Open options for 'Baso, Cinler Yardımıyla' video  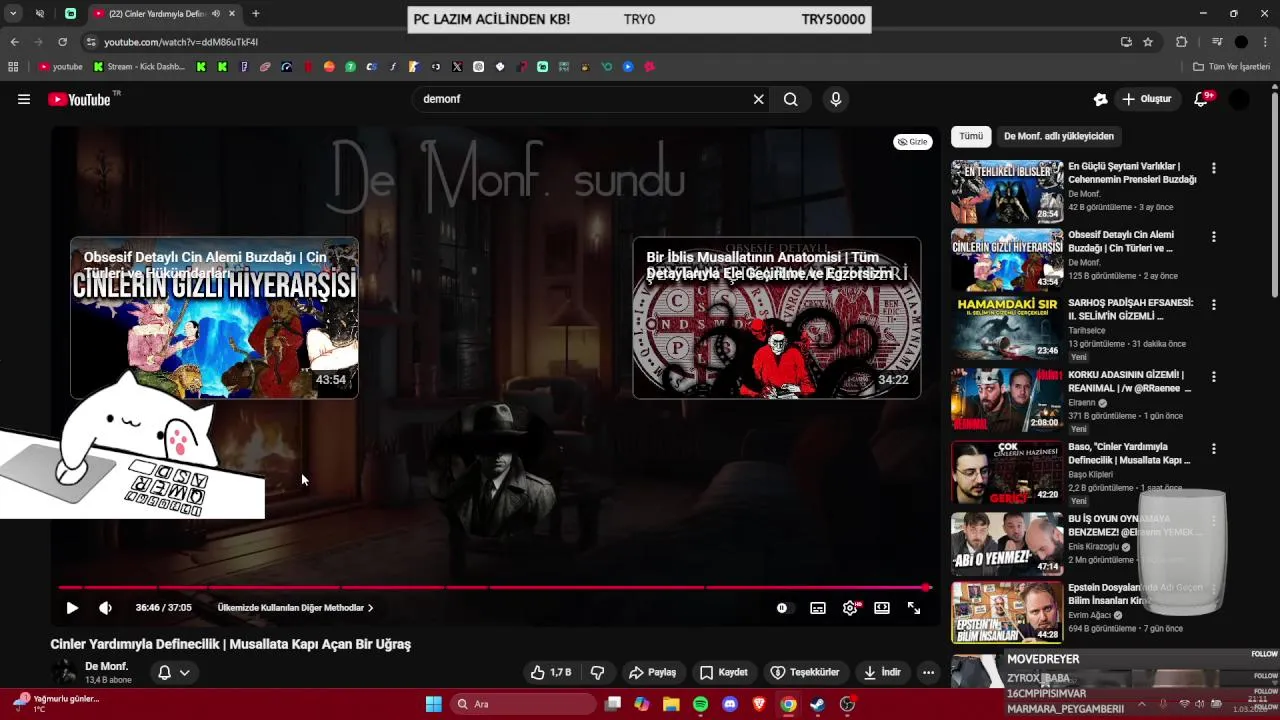(1213, 449)
